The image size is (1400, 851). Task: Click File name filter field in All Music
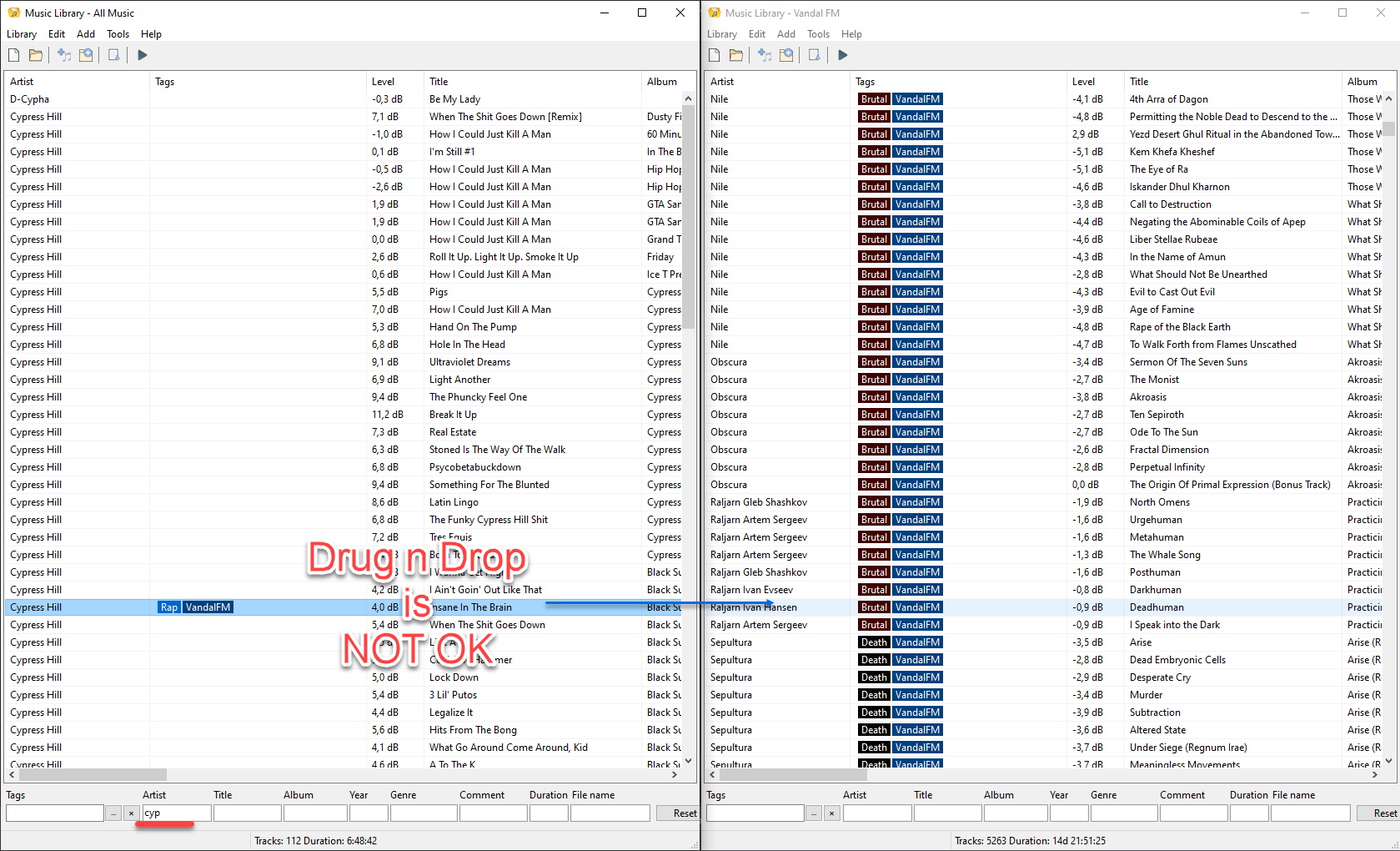click(610, 813)
